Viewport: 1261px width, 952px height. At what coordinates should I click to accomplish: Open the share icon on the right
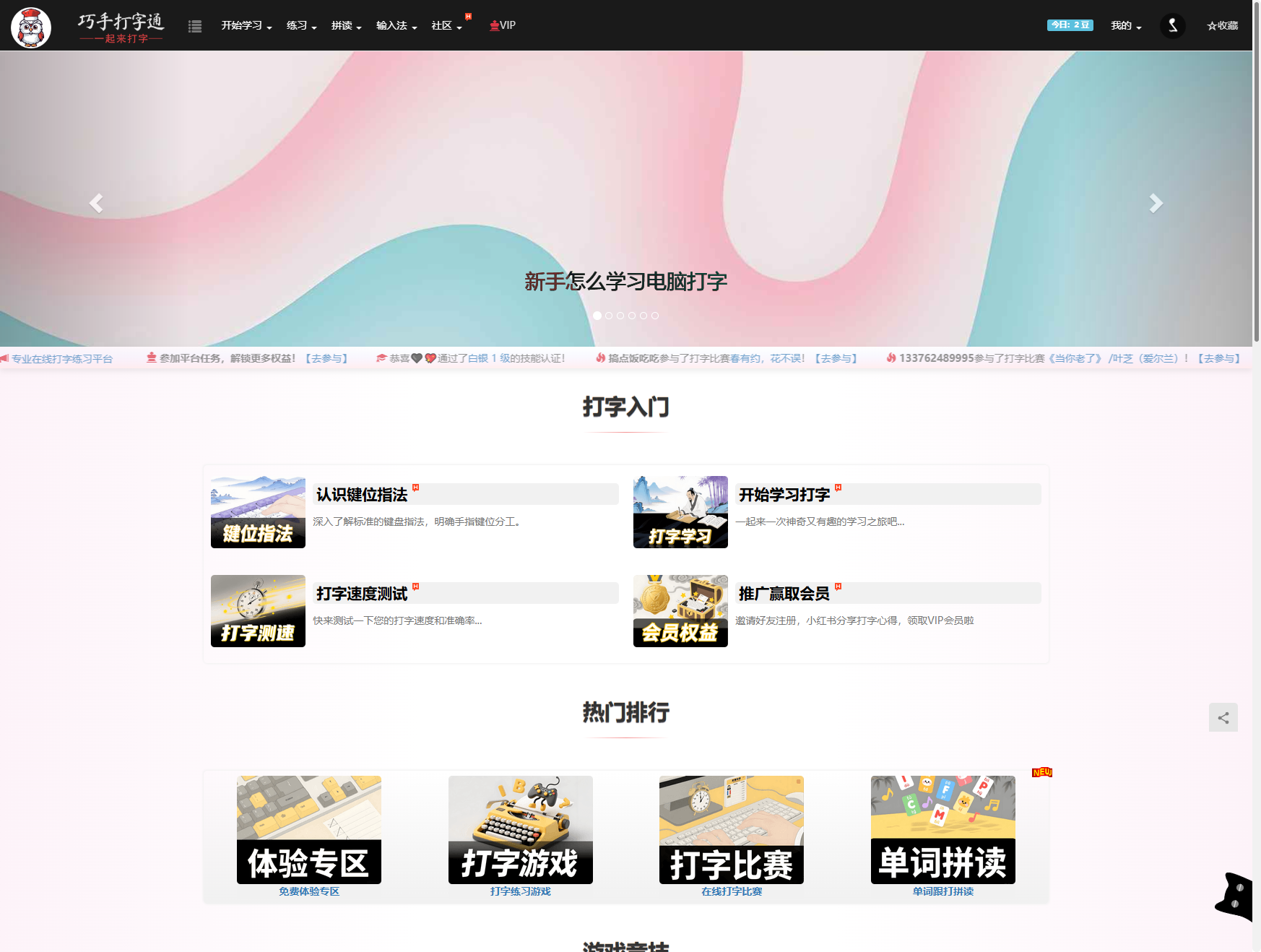pos(1223,717)
